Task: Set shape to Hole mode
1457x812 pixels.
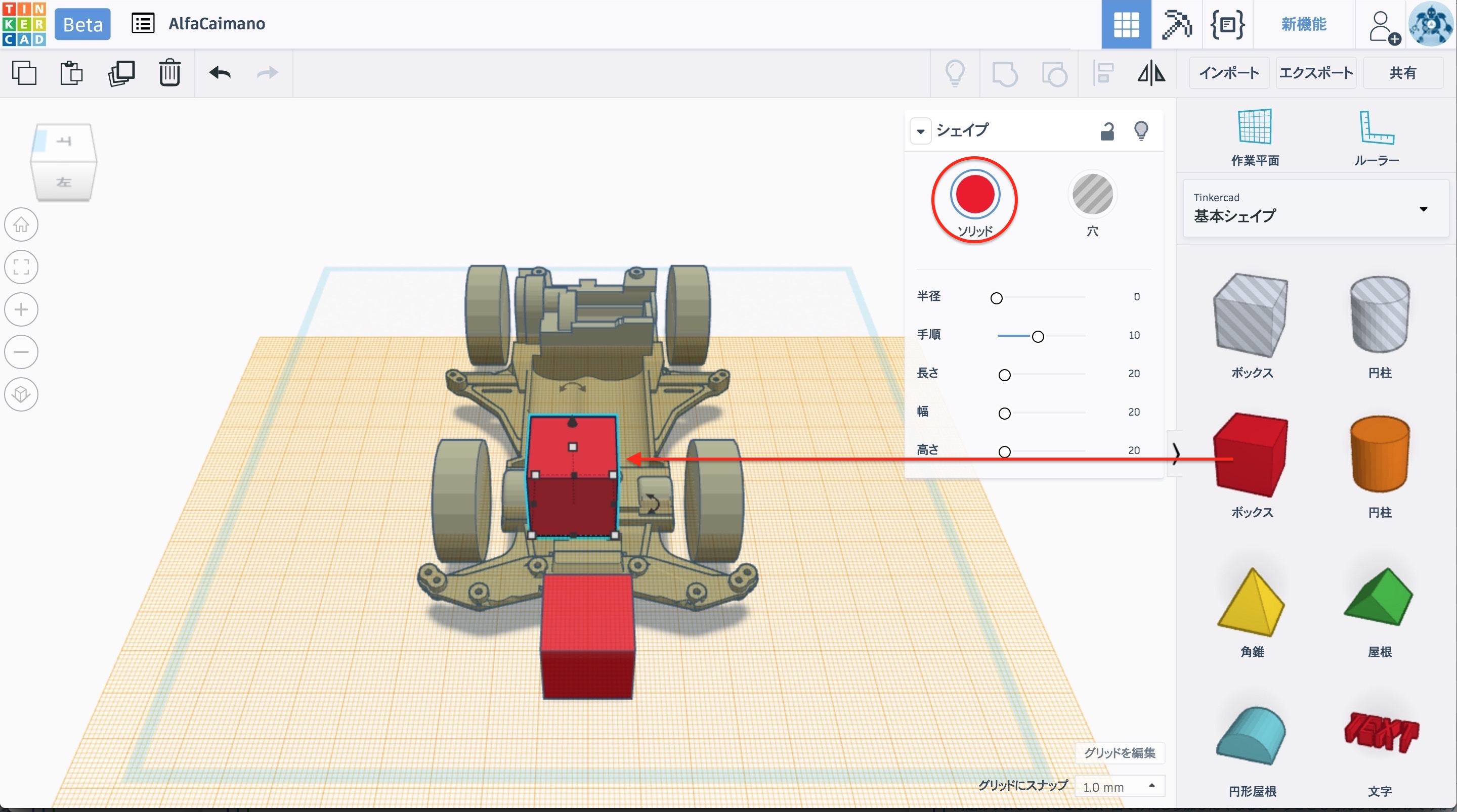Action: pyautogui.click(x=1092, y=195)
